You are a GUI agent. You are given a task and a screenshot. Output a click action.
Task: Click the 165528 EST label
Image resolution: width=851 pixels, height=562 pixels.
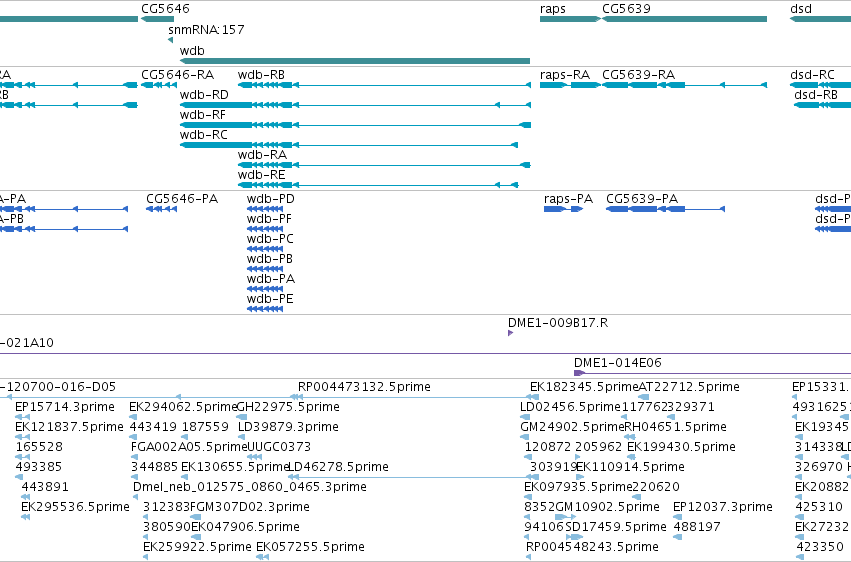(39, 447)
